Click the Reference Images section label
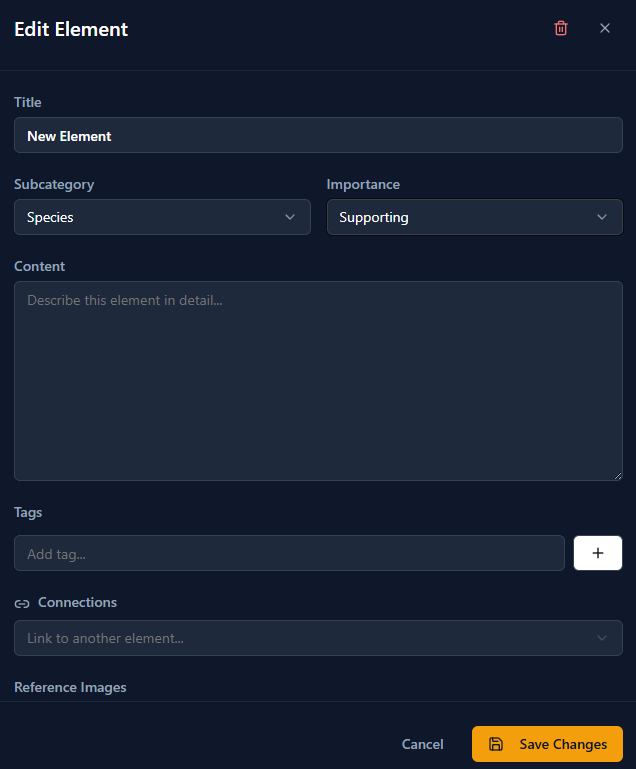Image resolution: width=636 pixels, height=769 pixels. tap(70, 687)
